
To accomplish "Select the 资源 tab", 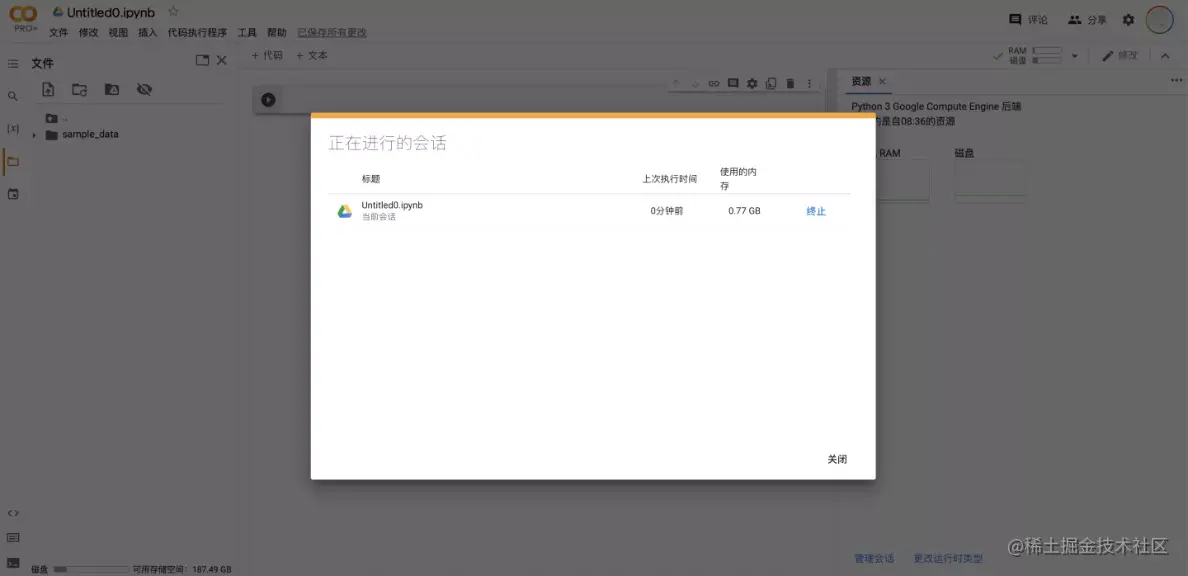I will click(x=861, y=81).
